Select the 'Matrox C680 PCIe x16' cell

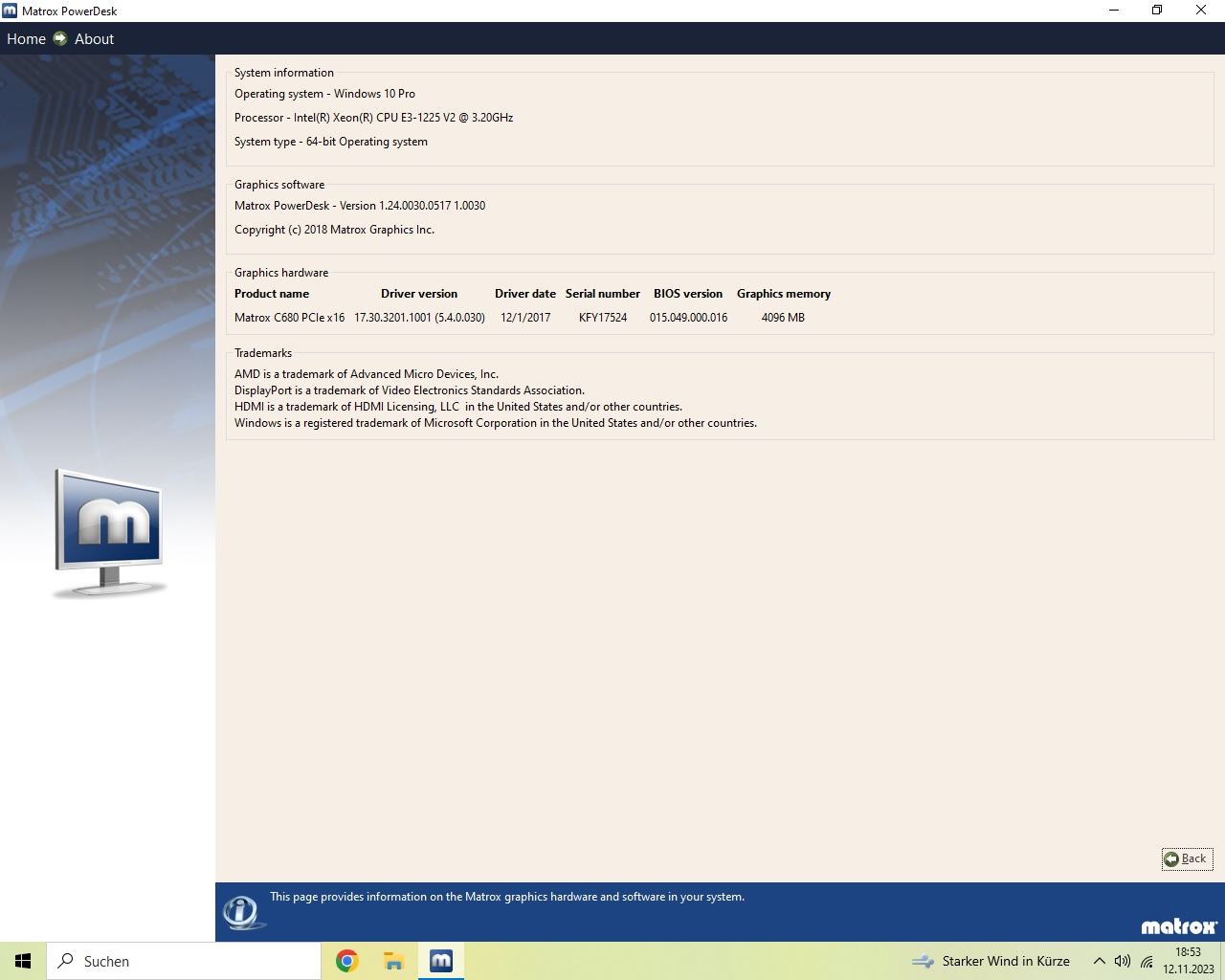289,318
